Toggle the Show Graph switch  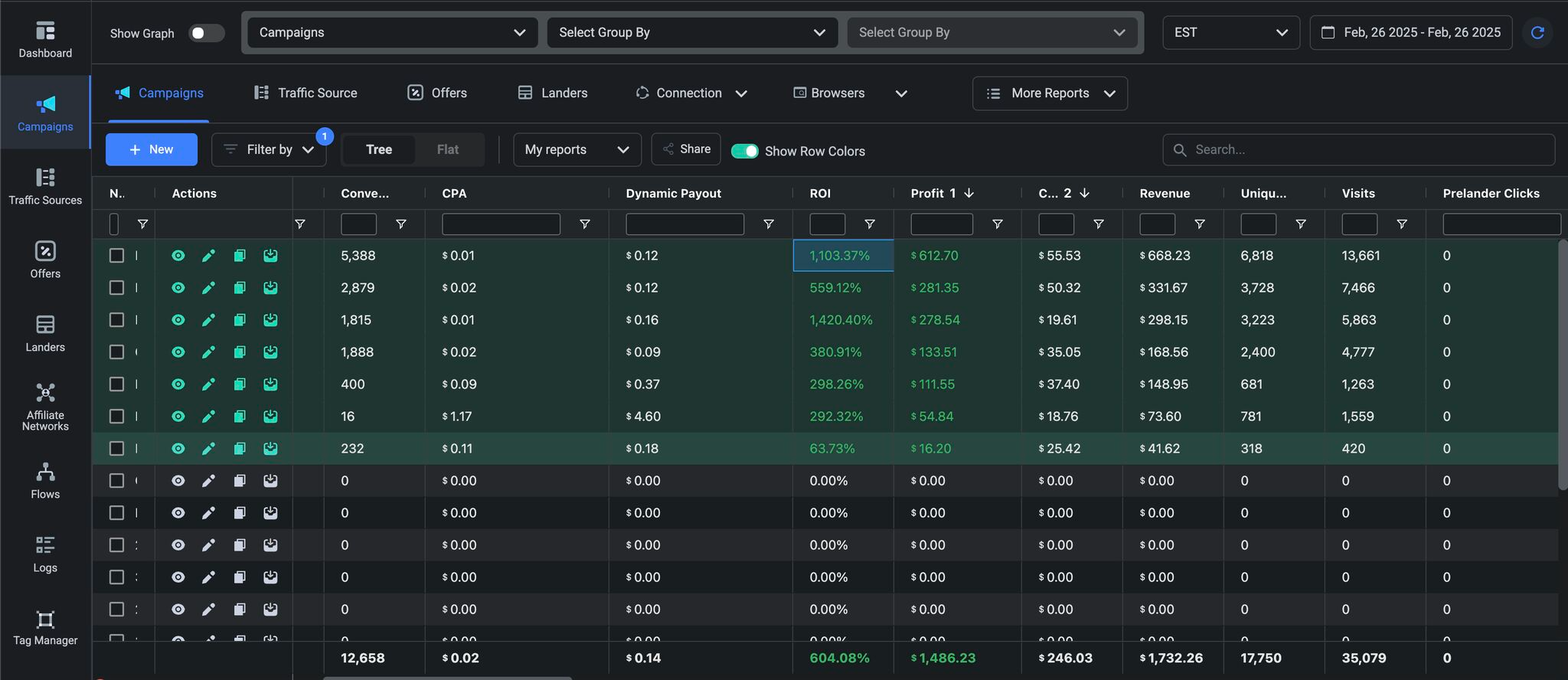[206, 33]
